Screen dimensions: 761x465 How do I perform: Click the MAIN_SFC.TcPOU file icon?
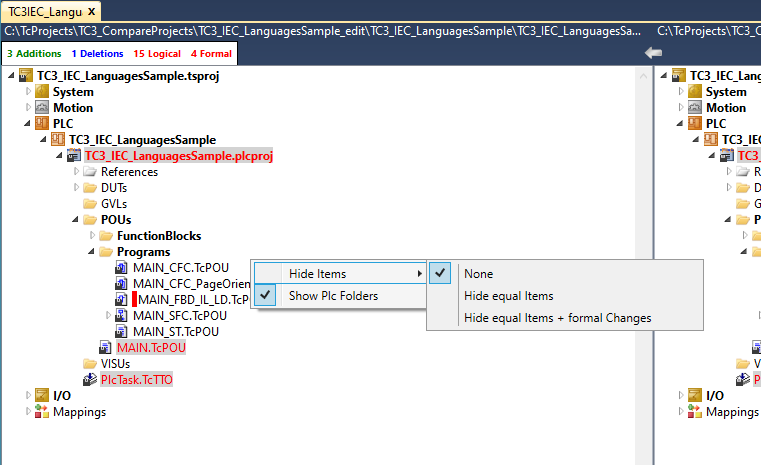coord(121,316)
